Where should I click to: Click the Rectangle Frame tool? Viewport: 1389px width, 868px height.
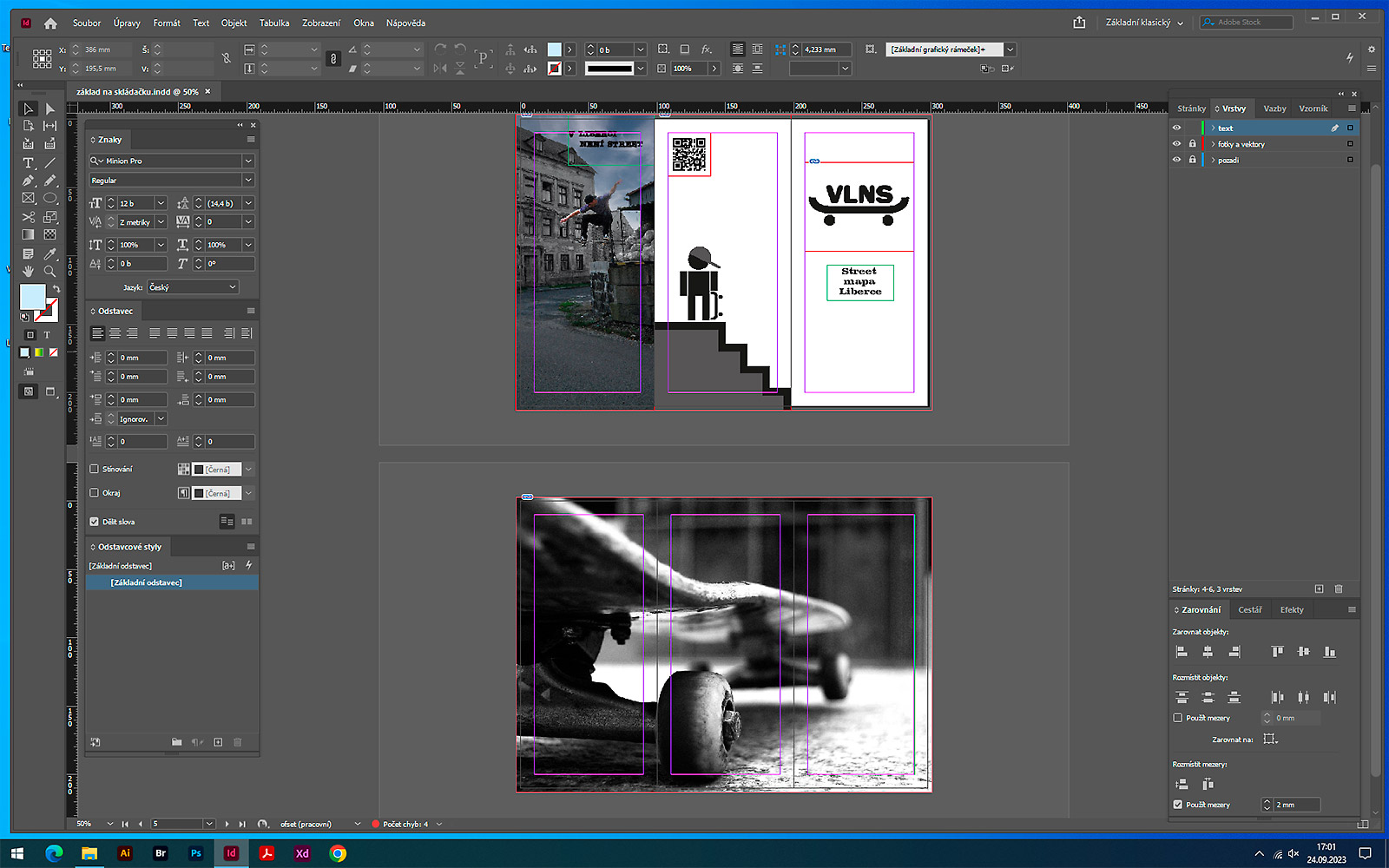point(28,199)
